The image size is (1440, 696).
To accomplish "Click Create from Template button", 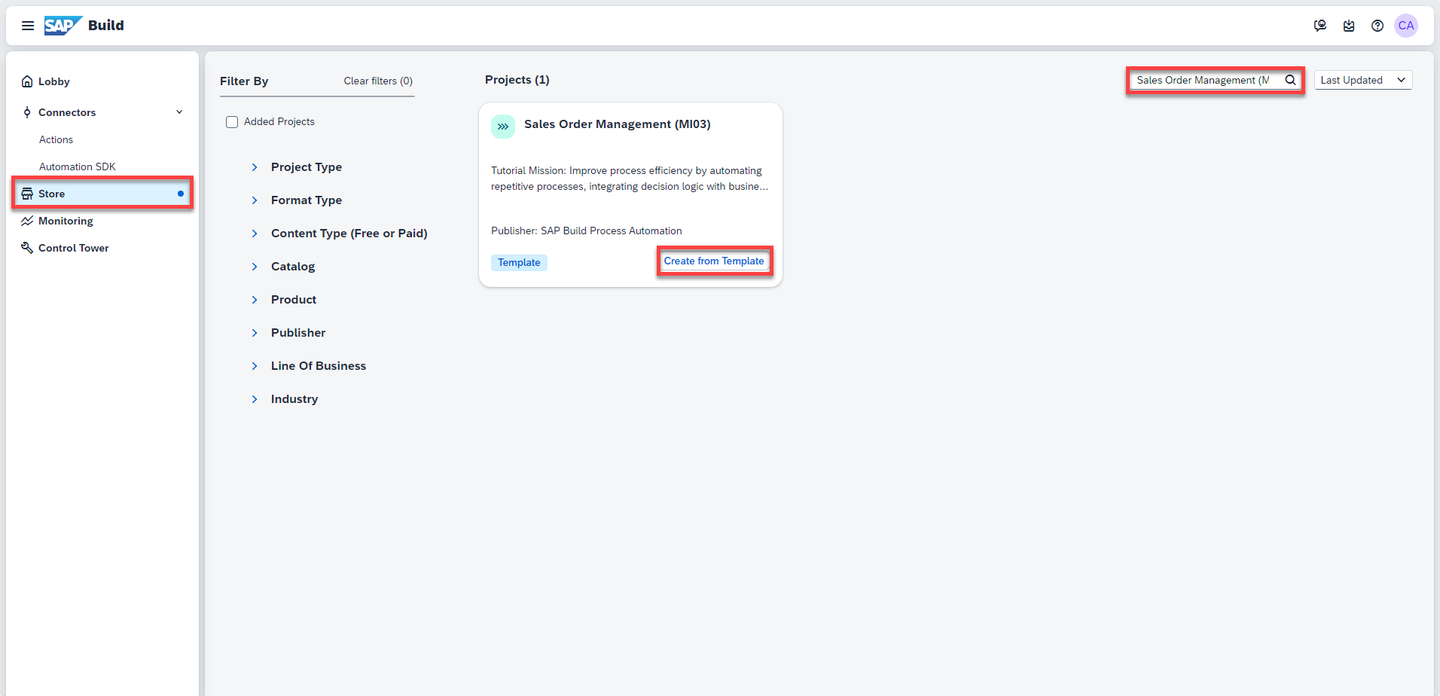I will point(714,261).
